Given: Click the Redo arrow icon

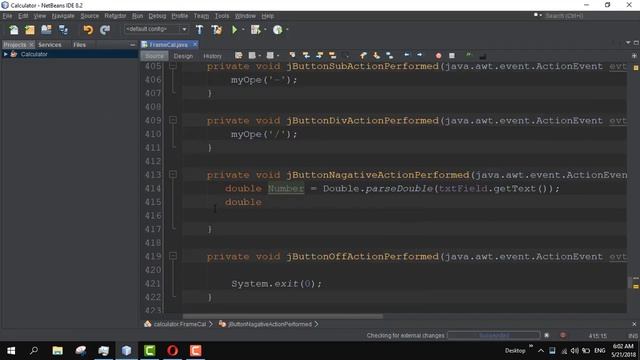Looking at the screenshot, I should (105, 30).
